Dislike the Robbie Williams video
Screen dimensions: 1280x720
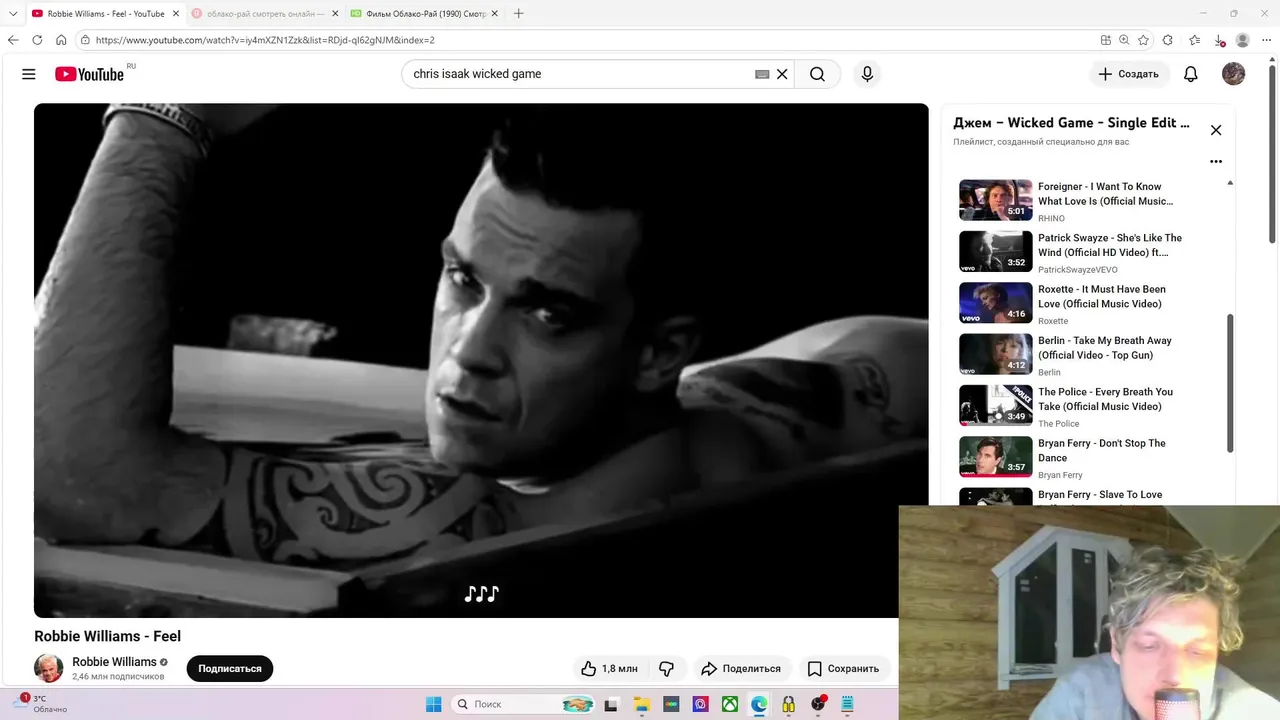tap(667, 668)
